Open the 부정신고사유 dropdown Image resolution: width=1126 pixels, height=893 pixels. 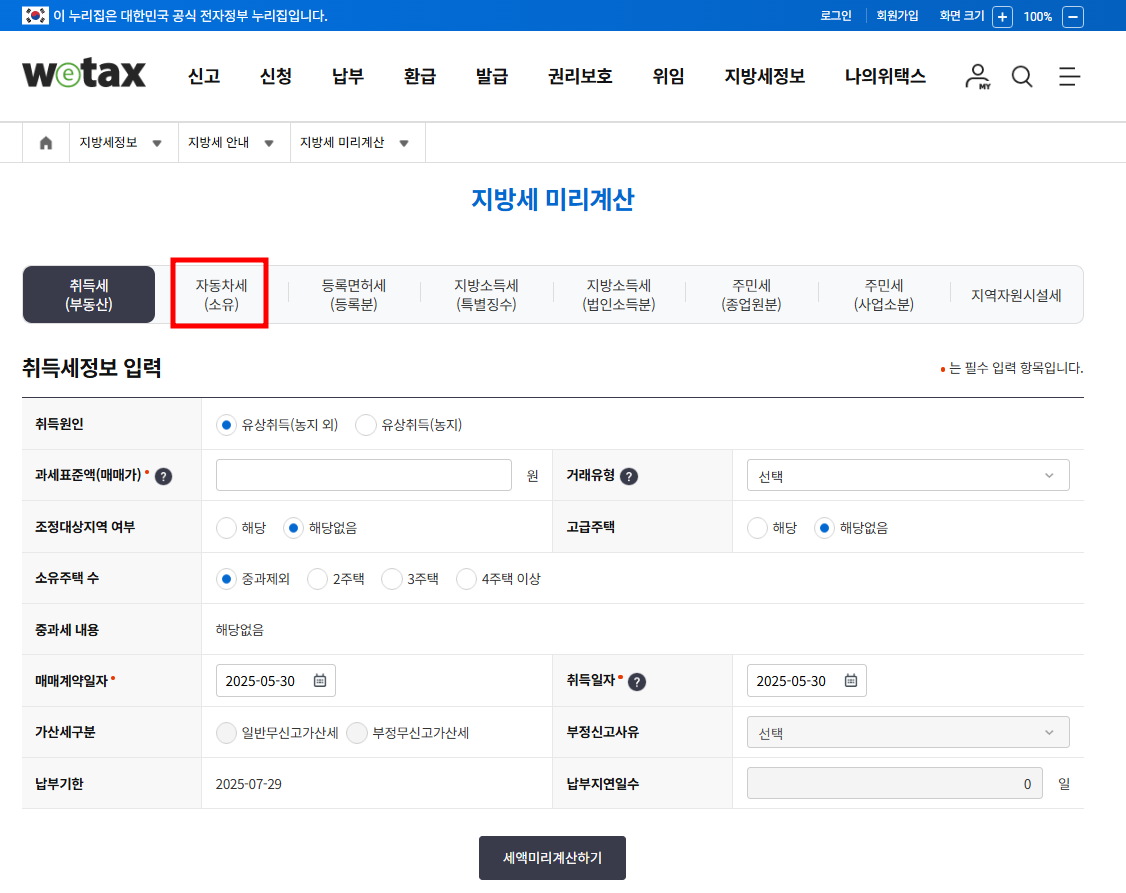(907, 731)
